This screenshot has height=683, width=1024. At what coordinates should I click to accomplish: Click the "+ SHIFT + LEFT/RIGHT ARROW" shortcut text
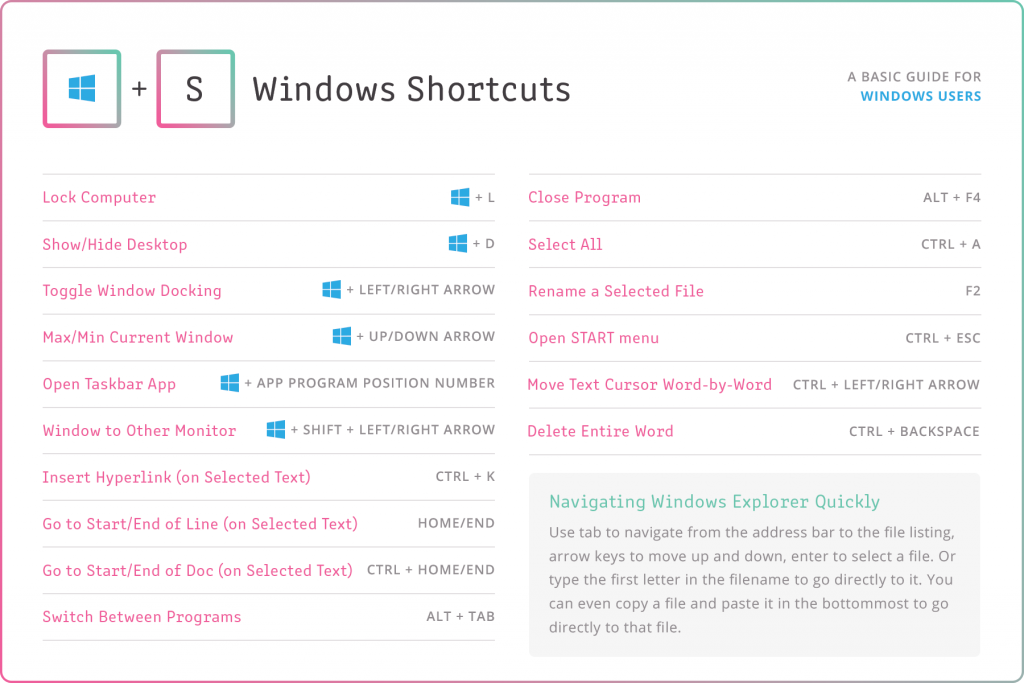392,430
